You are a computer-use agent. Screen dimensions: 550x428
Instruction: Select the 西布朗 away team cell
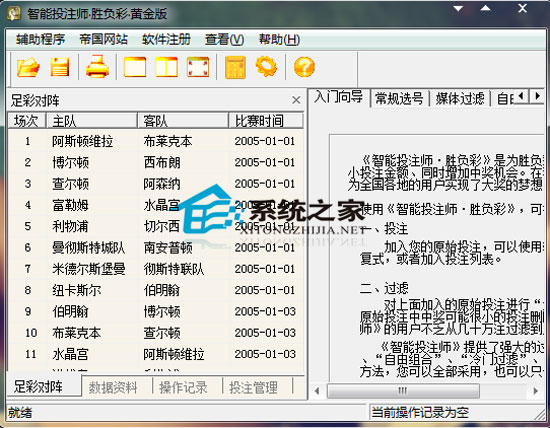pyautogui.click(x=162, y=162)
